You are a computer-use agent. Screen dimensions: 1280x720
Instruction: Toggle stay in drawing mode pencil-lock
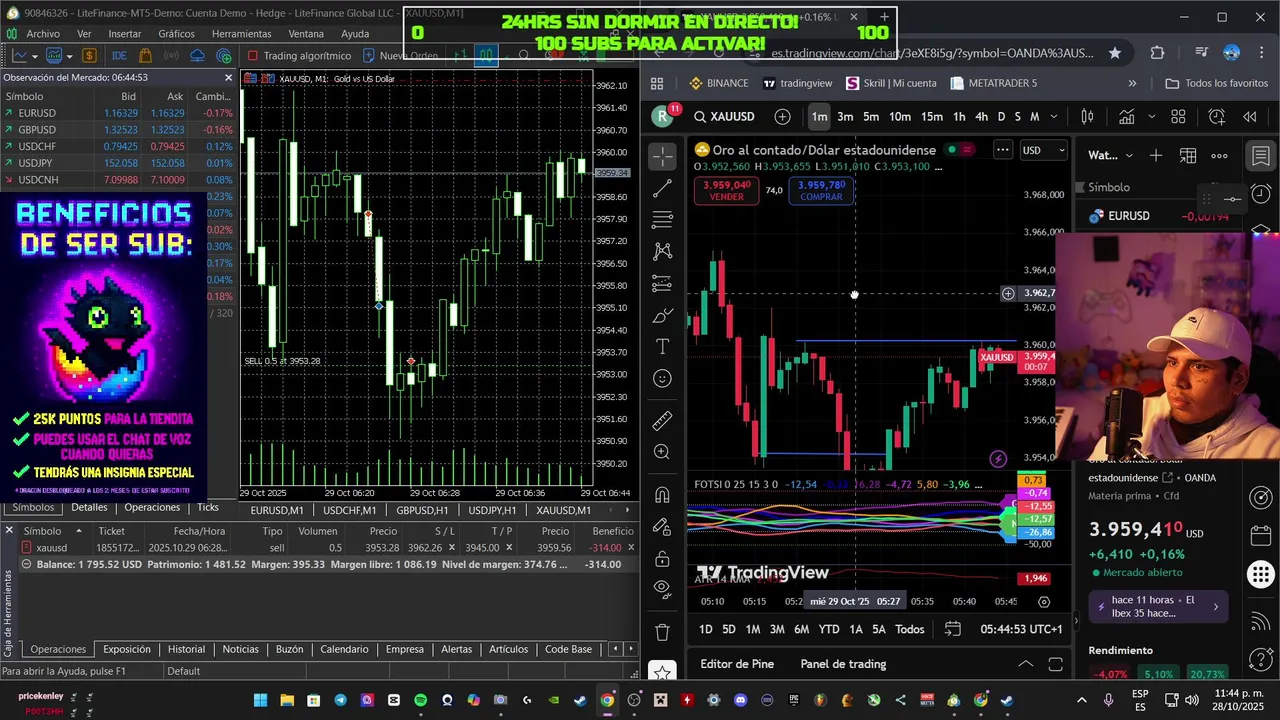(662, 527)
